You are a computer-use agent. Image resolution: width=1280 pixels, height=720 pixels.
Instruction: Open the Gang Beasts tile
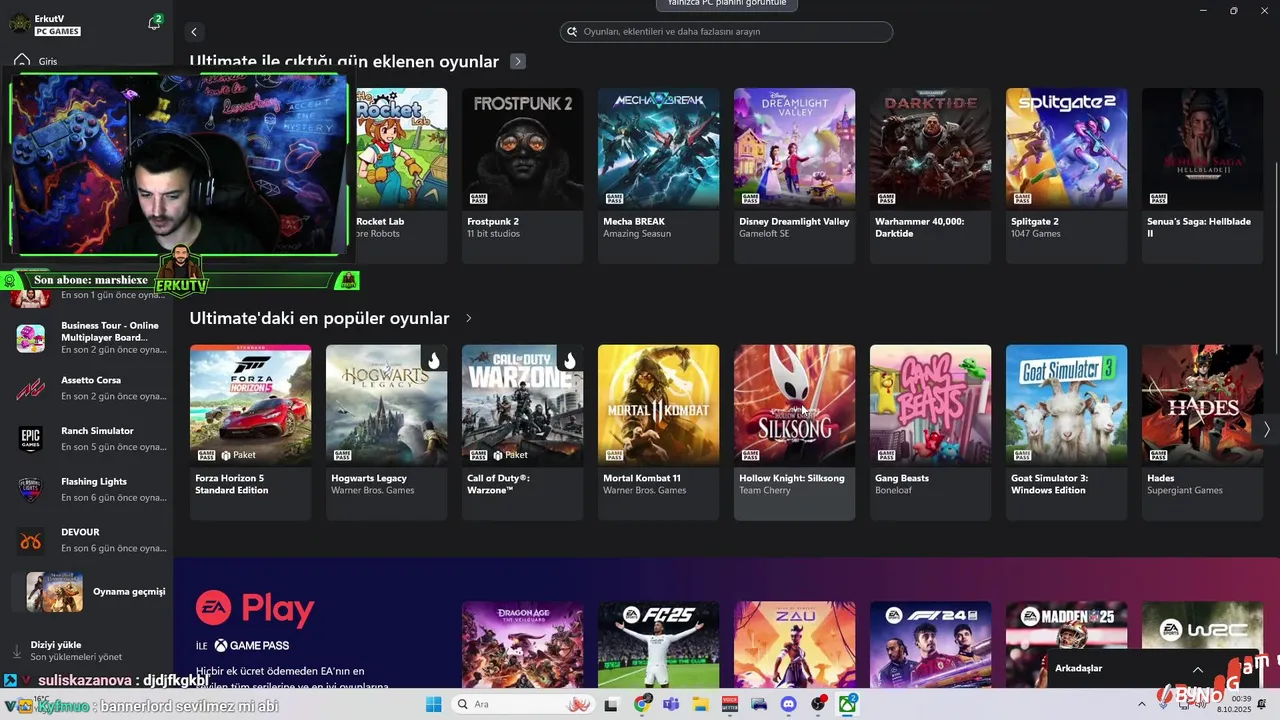tap(930, 432)
